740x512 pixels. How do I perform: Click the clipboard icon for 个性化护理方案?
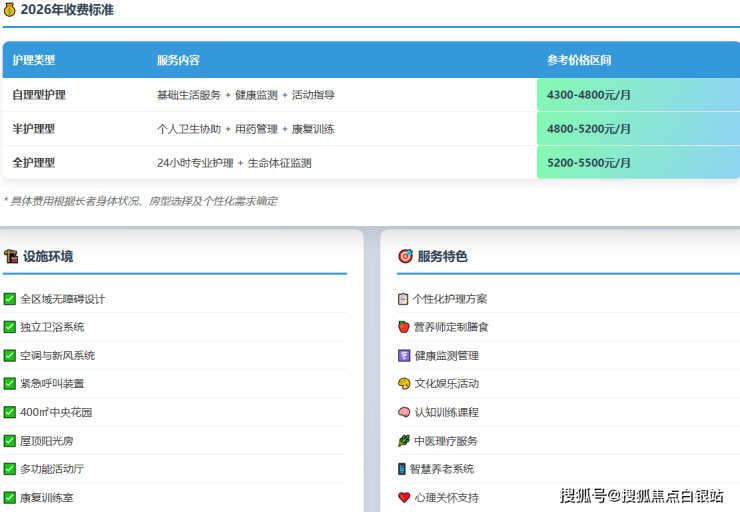404,299
